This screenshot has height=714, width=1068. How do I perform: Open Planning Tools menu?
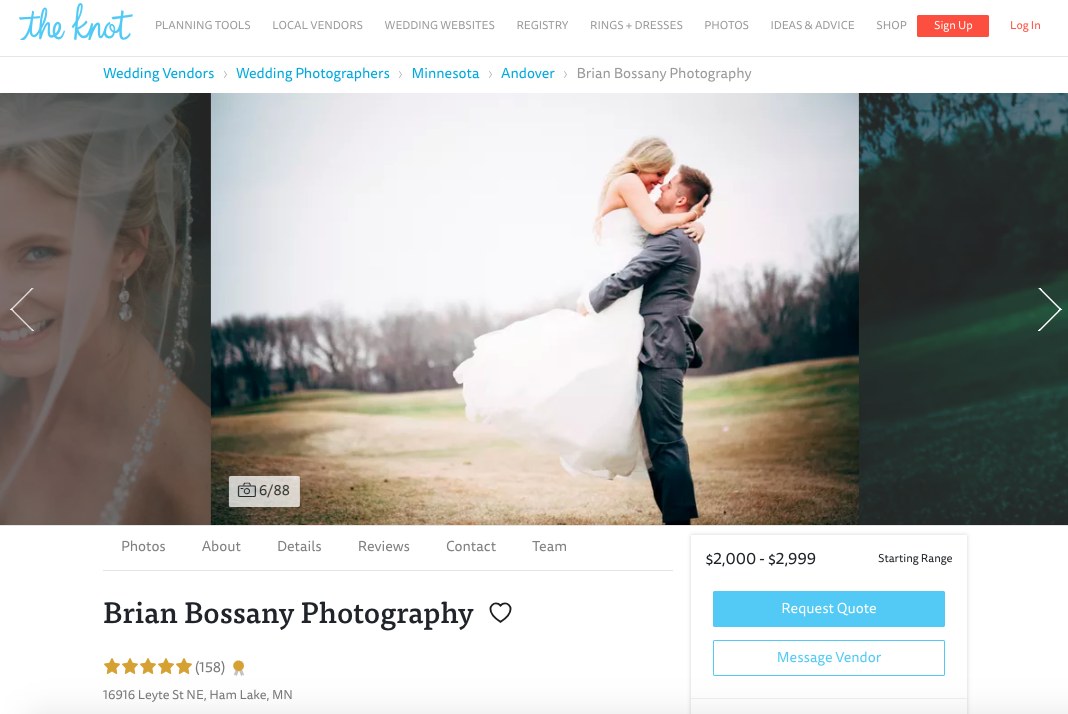coord(202,25)
